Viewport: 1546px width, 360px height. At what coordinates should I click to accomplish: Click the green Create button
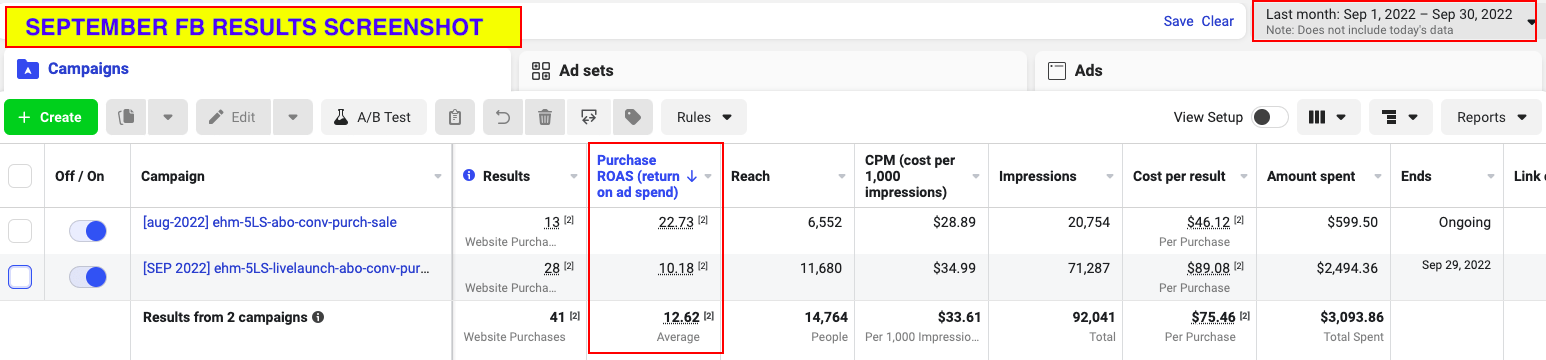pyautogui.click(x=51, y=117)
